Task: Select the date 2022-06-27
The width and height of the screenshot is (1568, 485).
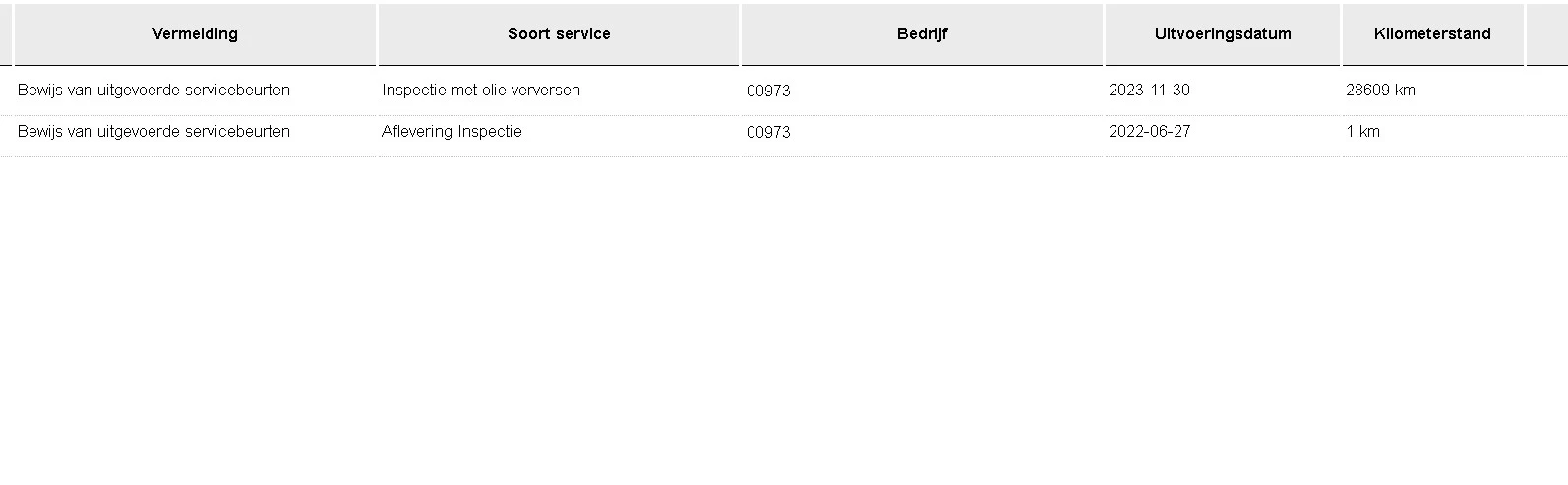Action: click(1149, 132)
